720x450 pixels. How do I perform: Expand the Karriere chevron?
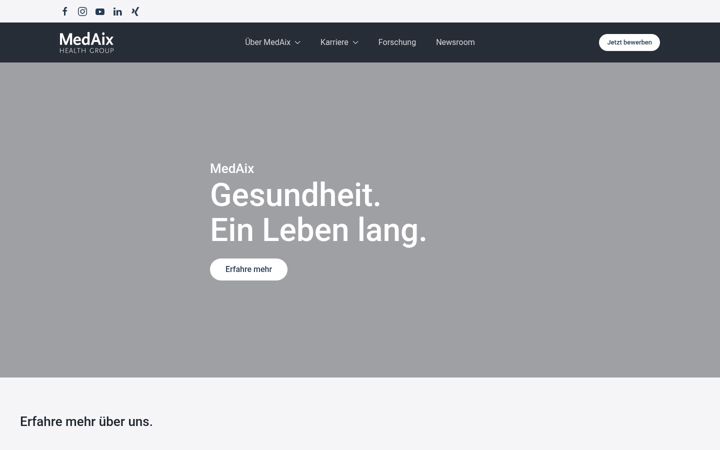[355, 43]
